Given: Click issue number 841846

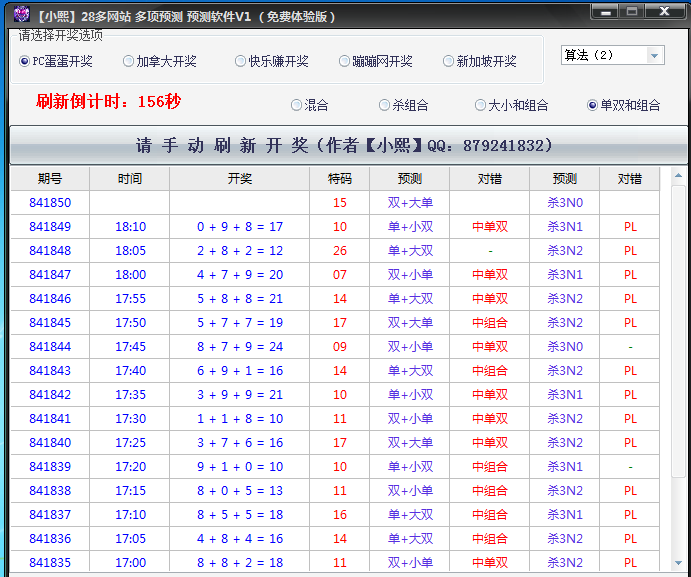Looking at the screenshot, I should pyautogui.click(x=50, y=299).
